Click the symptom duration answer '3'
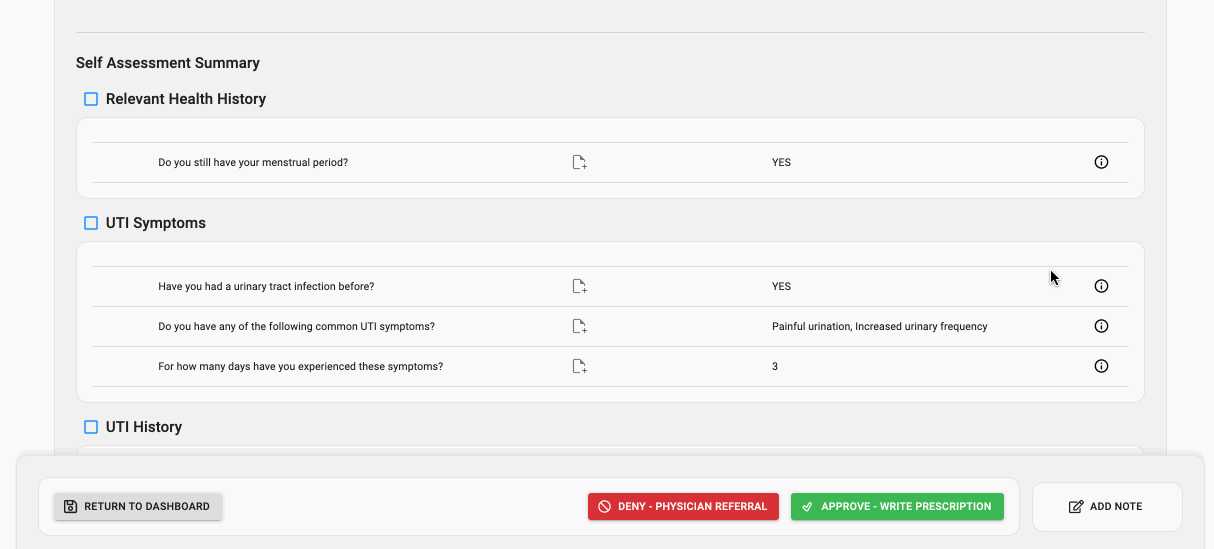The width and height of the screenshot is (1214, 549). [x=775, y=366]
